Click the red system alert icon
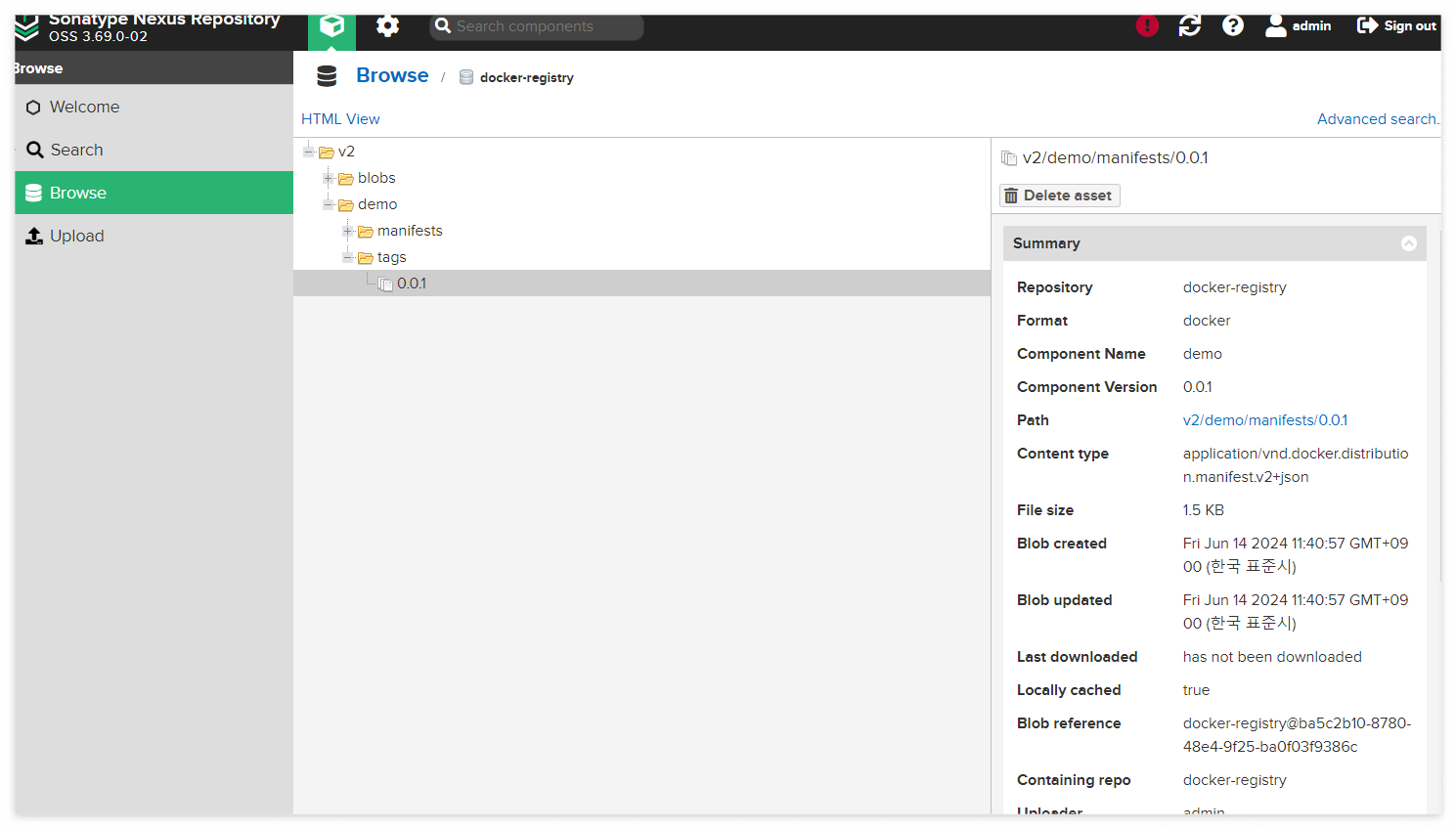1456x829 pixels. (x=1147, y=26)
